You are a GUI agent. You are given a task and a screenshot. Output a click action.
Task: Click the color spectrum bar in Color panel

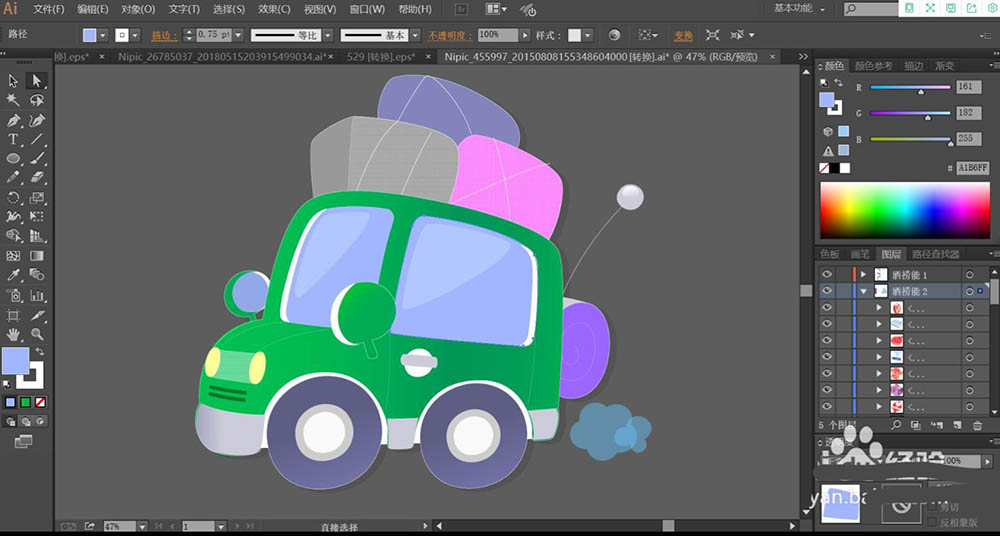click(904, 211)
